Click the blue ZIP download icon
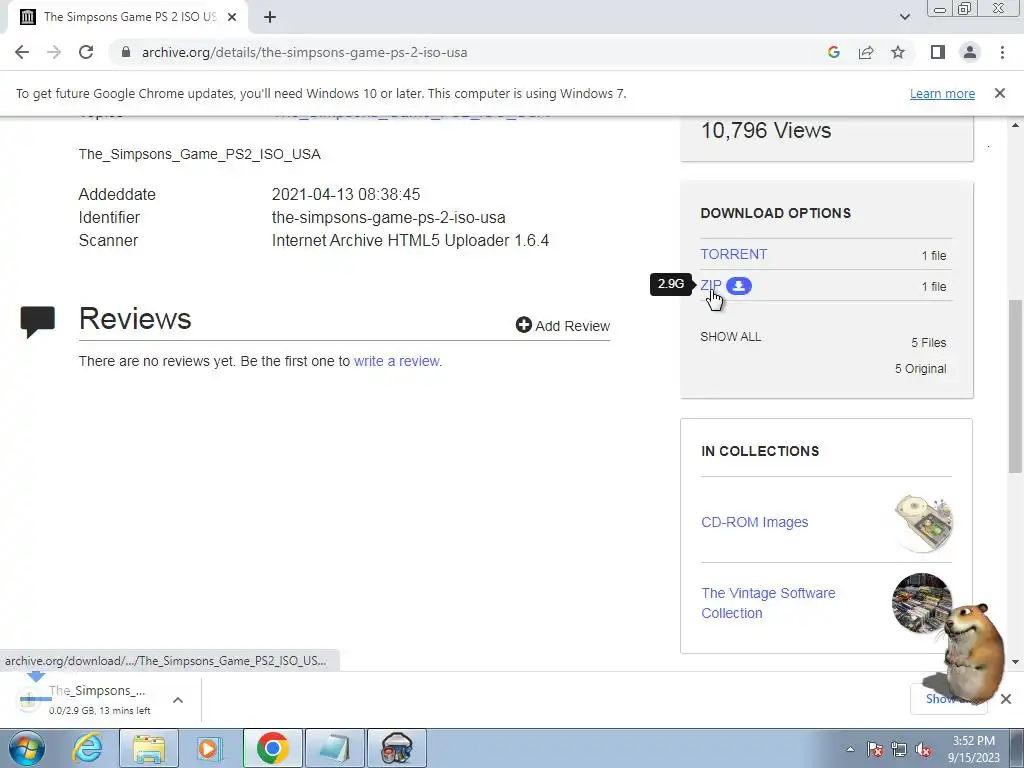The width and height of the screenshot is (1024, 768). point(739,286)
